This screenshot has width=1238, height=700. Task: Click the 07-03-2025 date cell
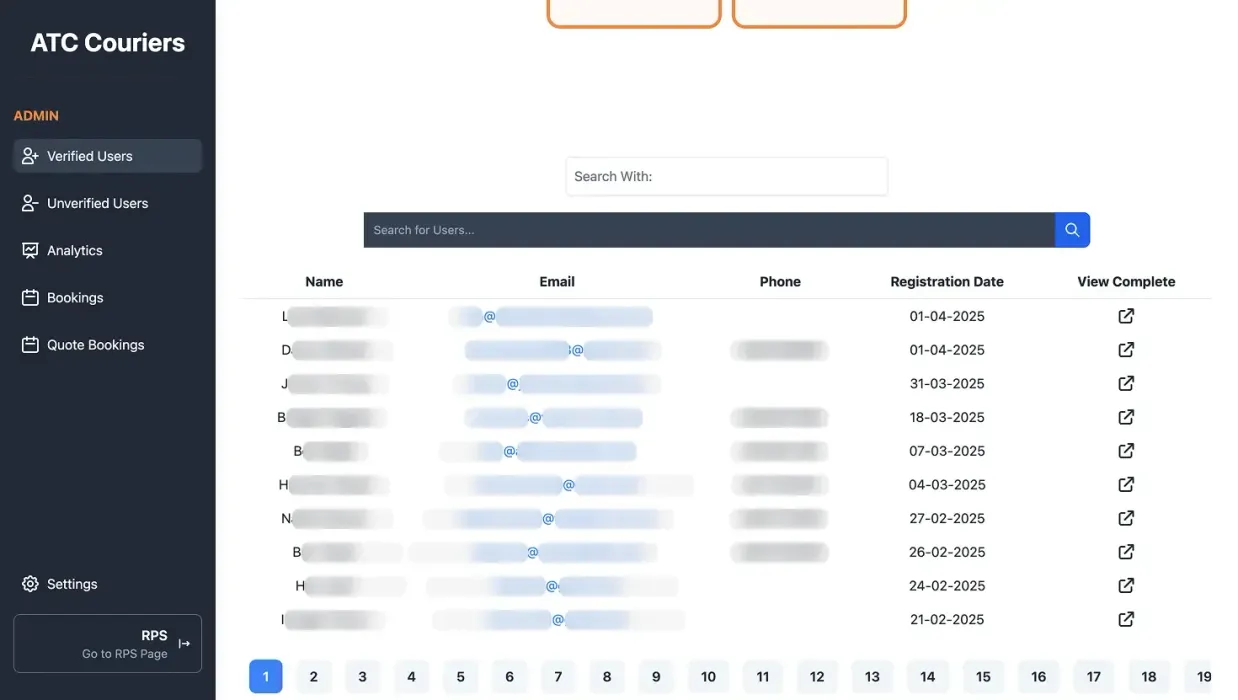click(947, 451)
